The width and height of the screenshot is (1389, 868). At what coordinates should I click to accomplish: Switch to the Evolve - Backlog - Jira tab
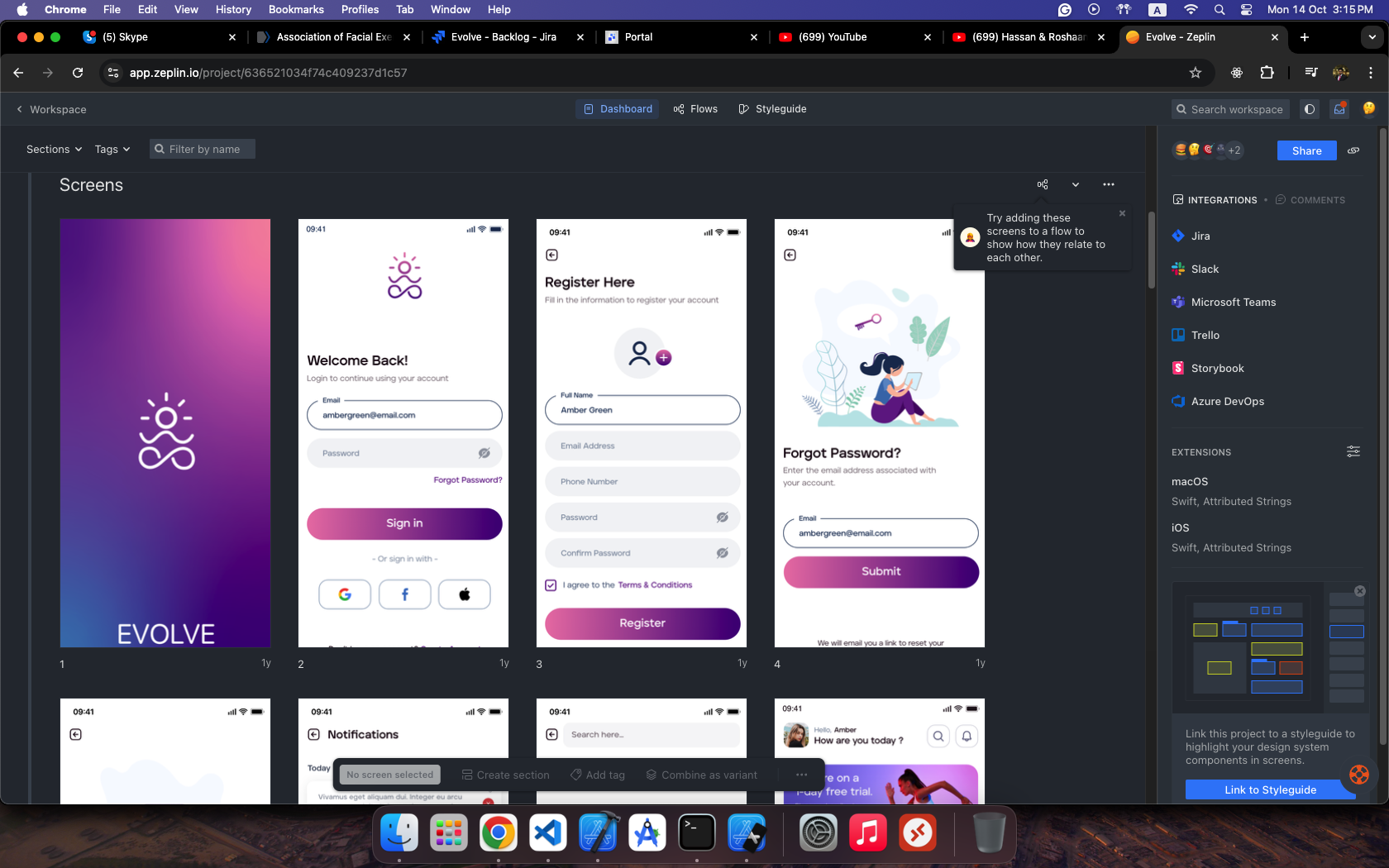click(507, 37)
